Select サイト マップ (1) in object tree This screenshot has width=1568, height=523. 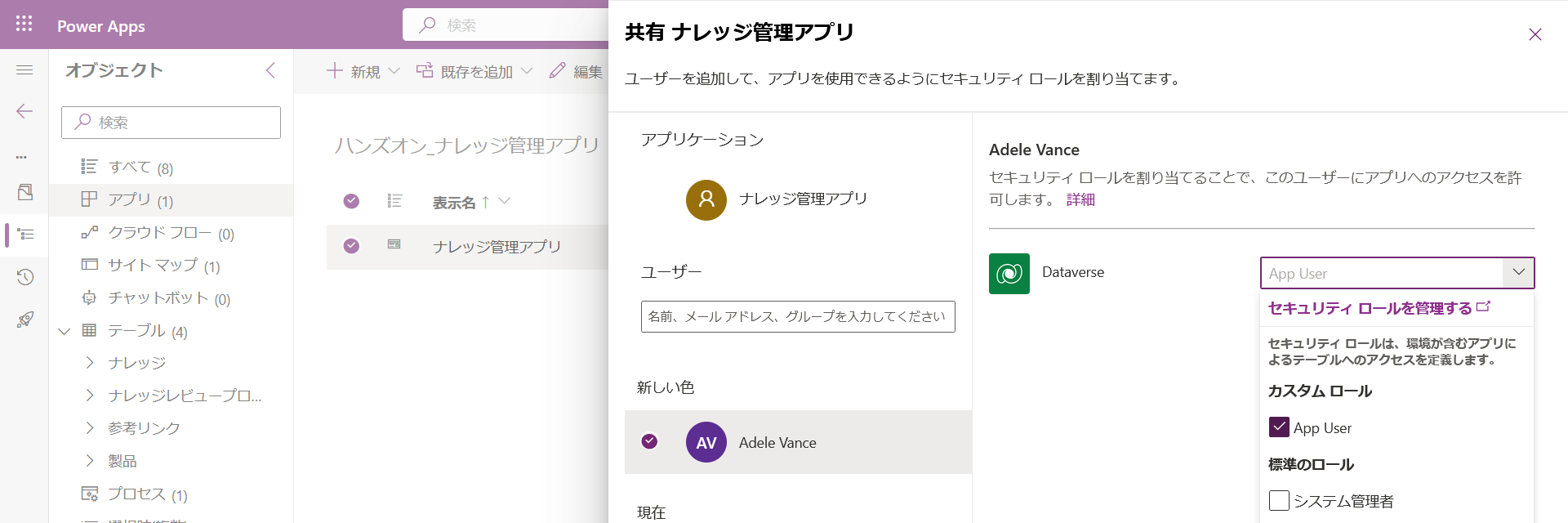pos(171,266)
